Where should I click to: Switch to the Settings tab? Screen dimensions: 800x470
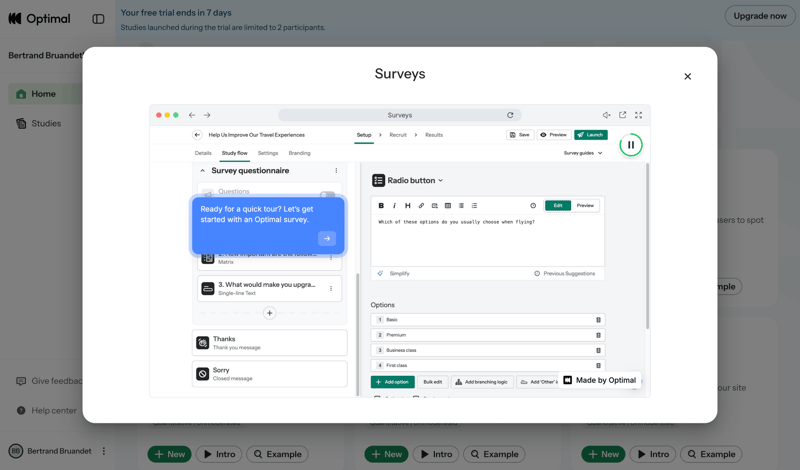click(268, 153)
